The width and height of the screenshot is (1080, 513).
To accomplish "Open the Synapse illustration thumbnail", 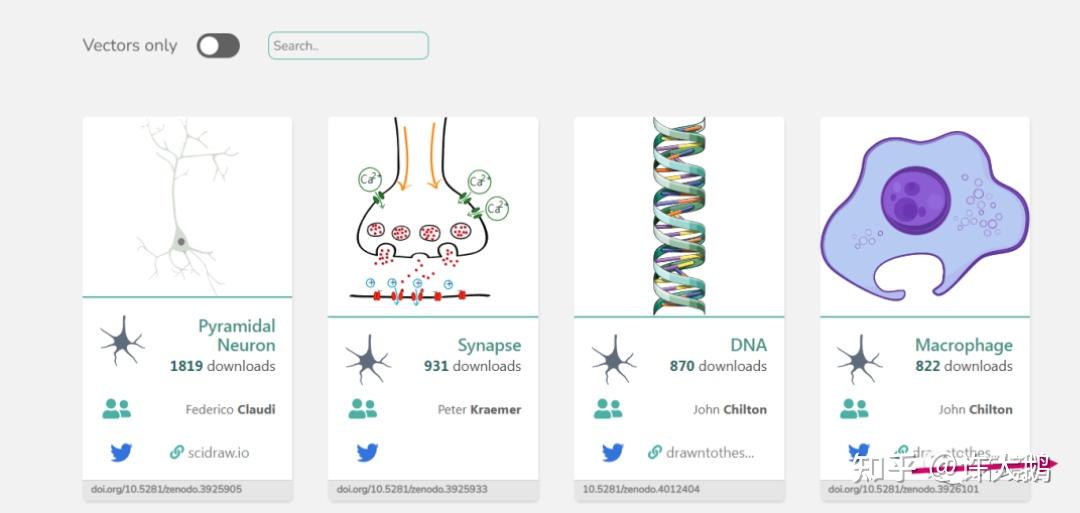I will (432, 217).
